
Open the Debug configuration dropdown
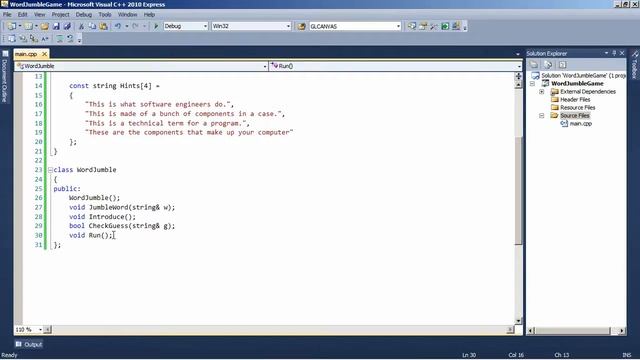pyautogui.click(x=205, y=26)
